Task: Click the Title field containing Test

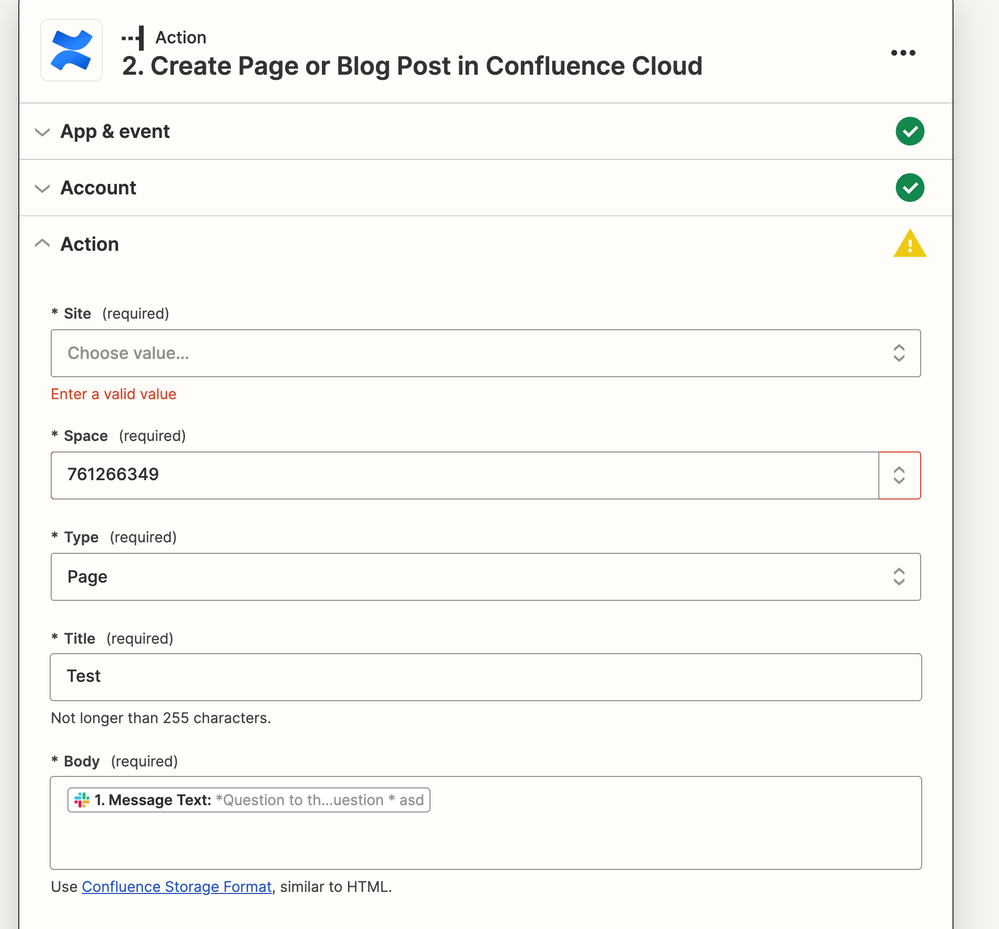Action: click(x=485, y=677)
